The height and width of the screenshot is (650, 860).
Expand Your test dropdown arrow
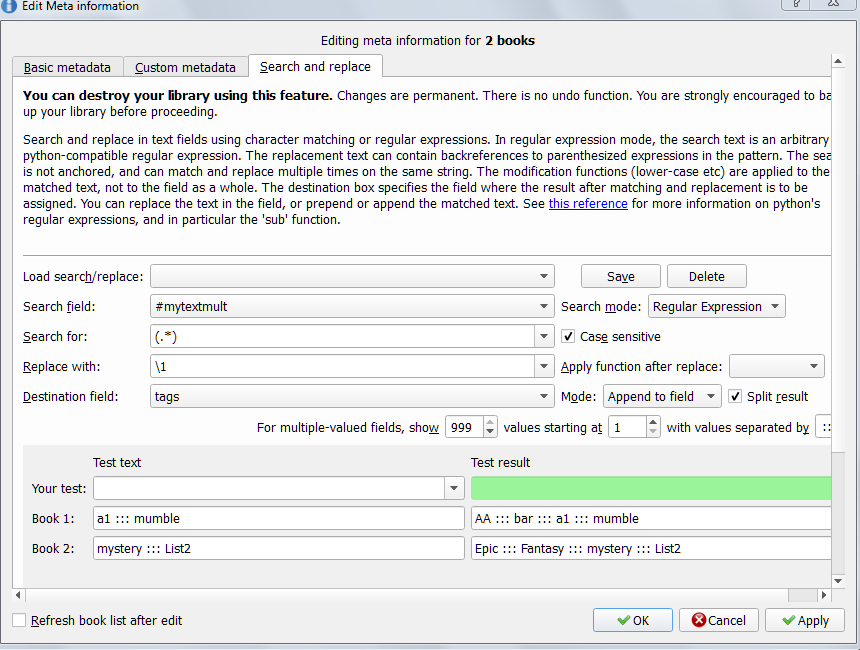point(454,488)
